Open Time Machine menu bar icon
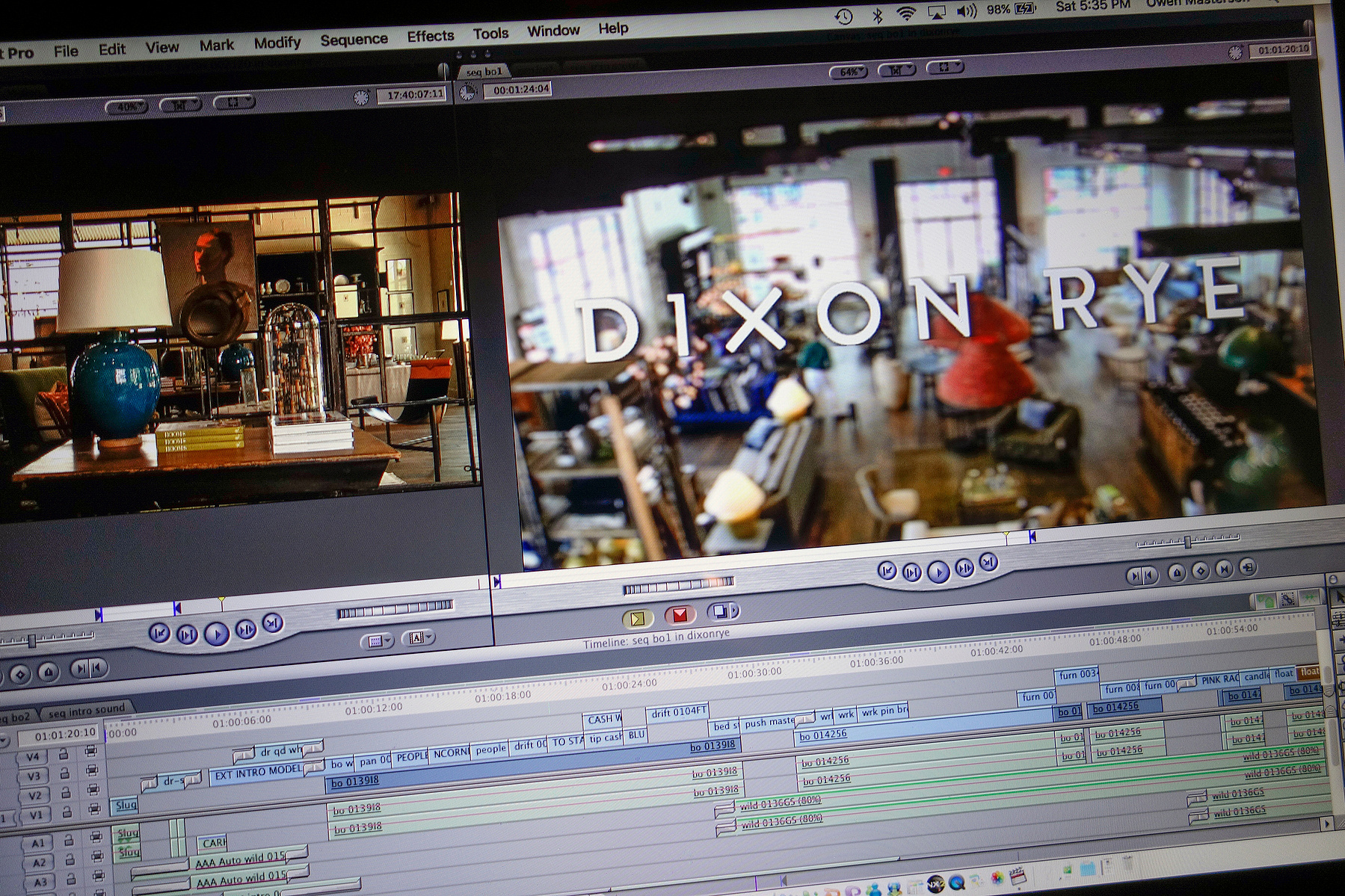This screenshot has width=1345, height=896. pos(844,16)
